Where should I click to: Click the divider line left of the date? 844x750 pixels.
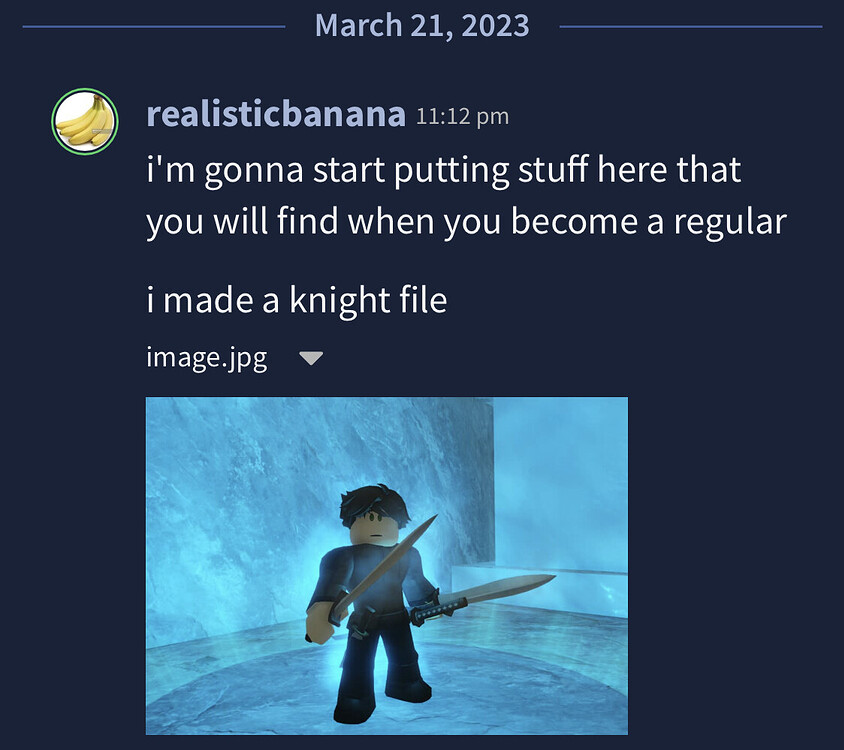point(154,26)
